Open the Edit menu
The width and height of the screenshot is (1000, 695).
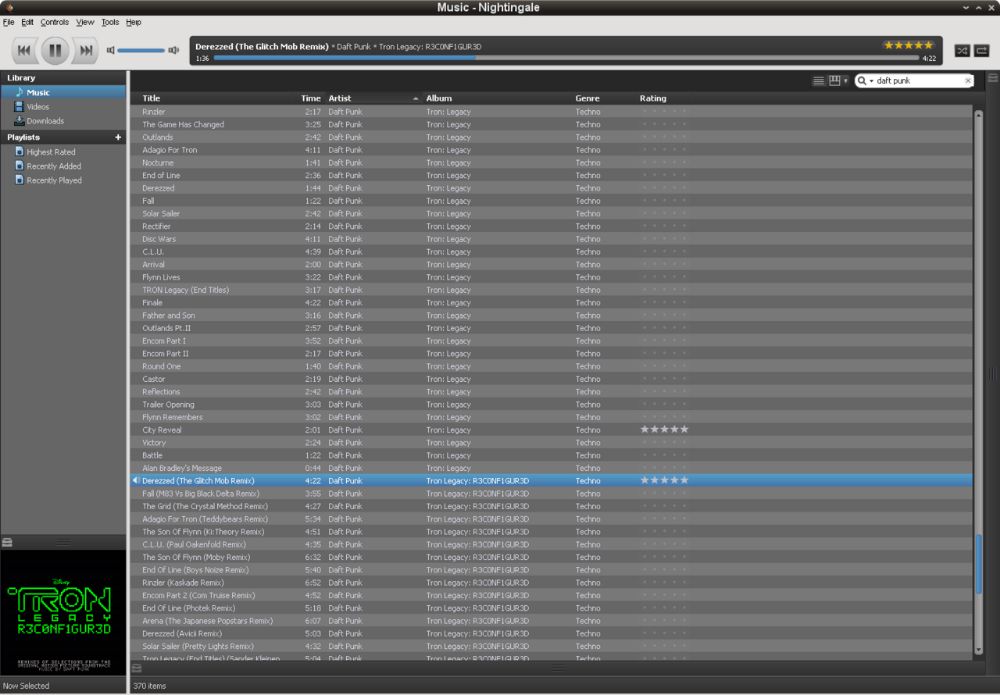(27, 22)
